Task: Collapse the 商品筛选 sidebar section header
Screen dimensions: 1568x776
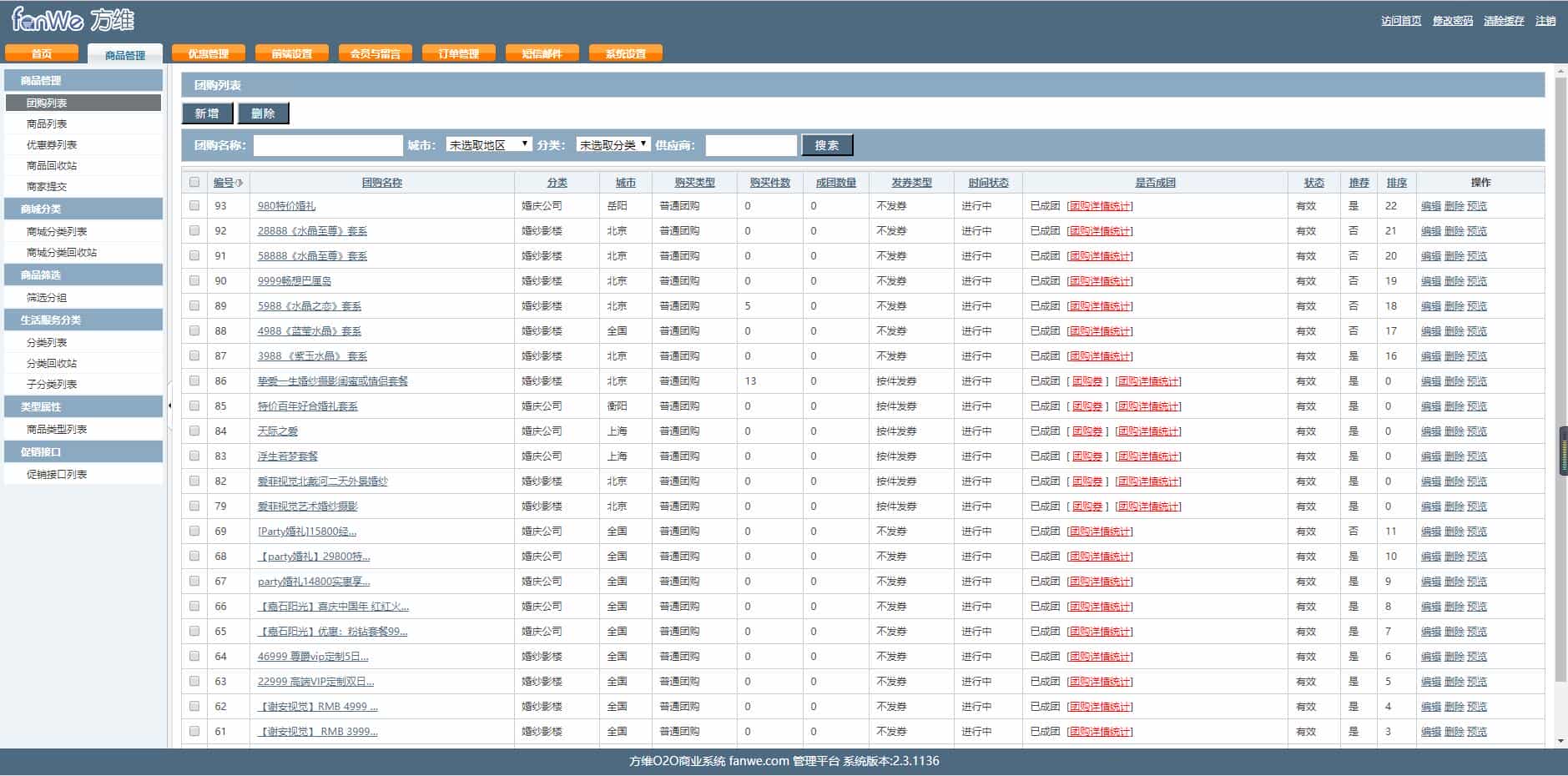Action: [x=83, y=275]
